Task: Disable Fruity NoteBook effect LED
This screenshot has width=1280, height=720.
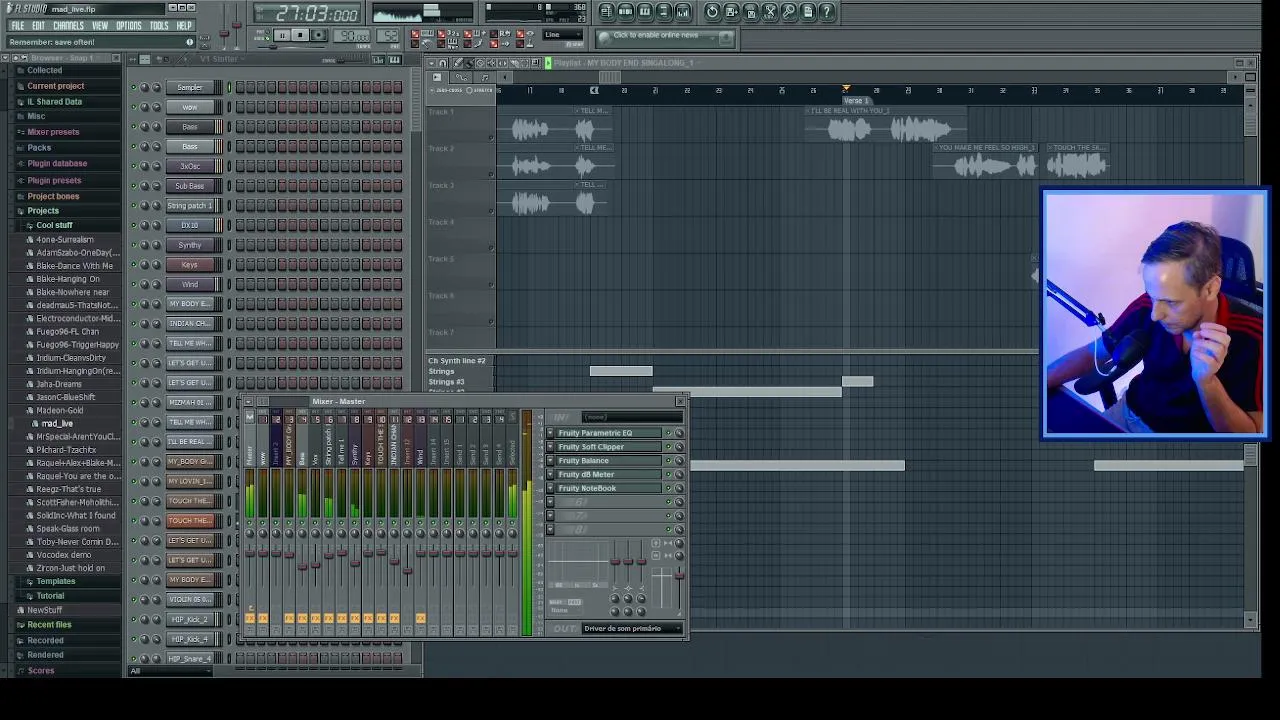Action: pyautogui.click(x=668, y=488)
